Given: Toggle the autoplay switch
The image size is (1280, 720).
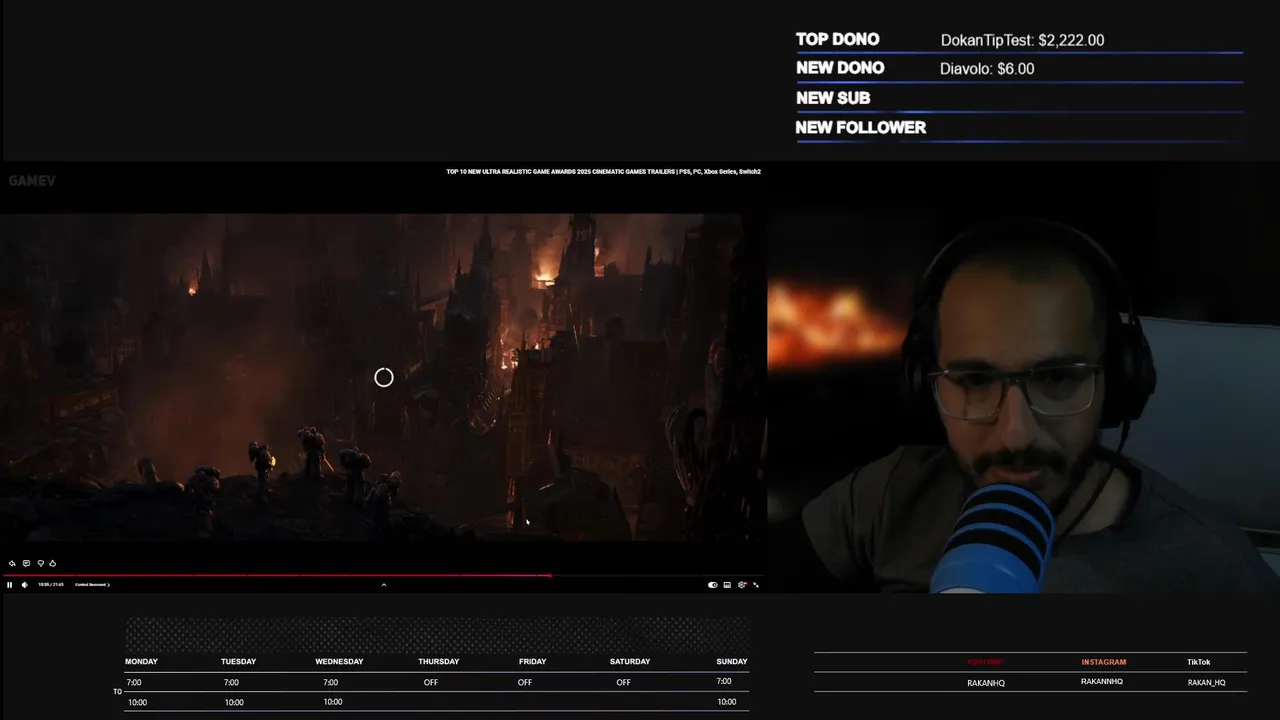Looking at the screenshot, I should coord(713,585).
